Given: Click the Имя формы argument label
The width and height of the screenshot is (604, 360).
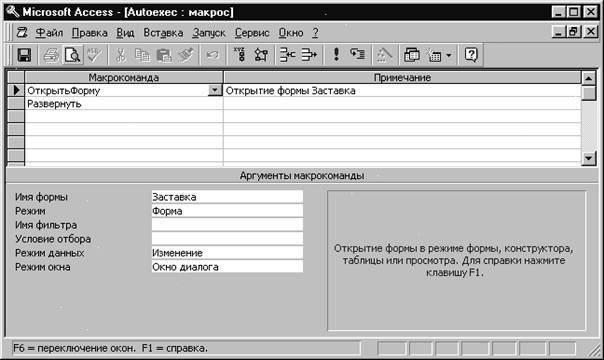Looking at the screenshot, I should (x=41, y=197).
